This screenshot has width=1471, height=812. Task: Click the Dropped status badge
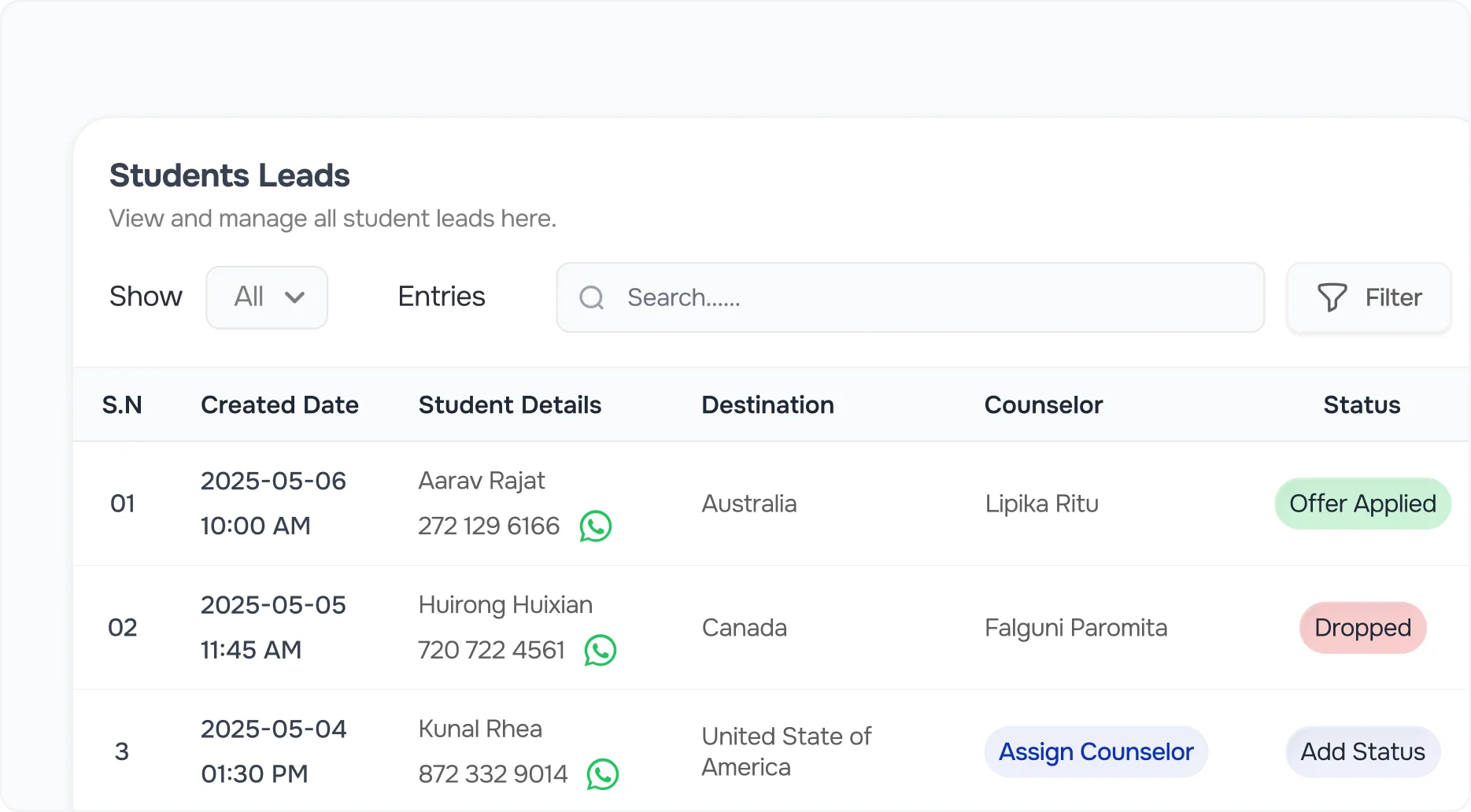pos(1362,628)
